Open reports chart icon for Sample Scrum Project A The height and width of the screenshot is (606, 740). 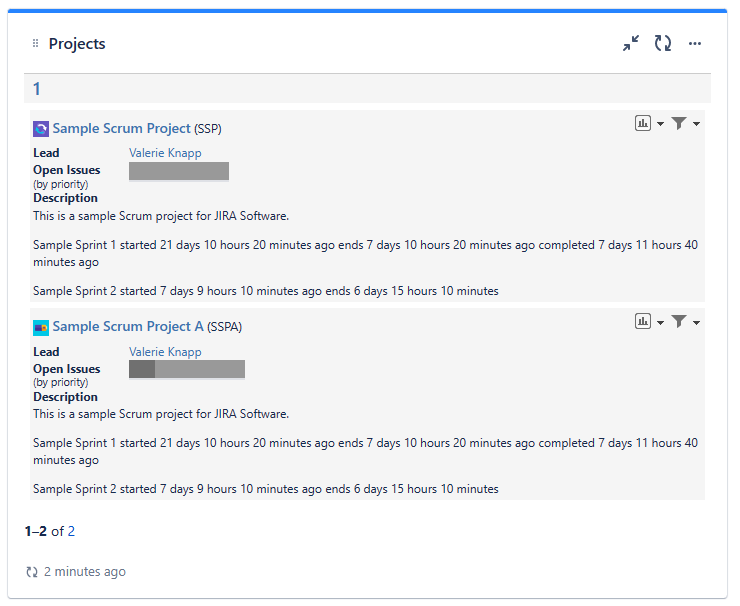point(643,321)
